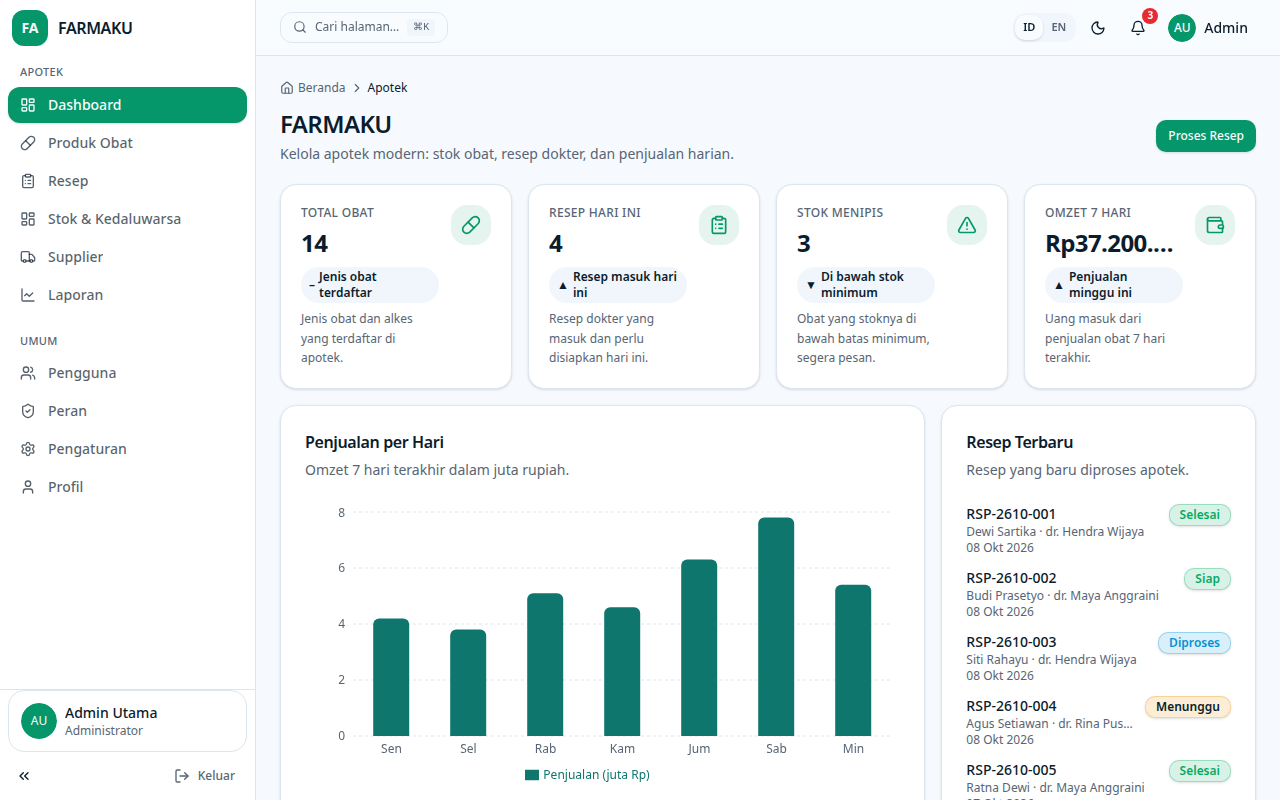
Task: Toggle dark mode with the moon icon
Action: pos(1098,28)
